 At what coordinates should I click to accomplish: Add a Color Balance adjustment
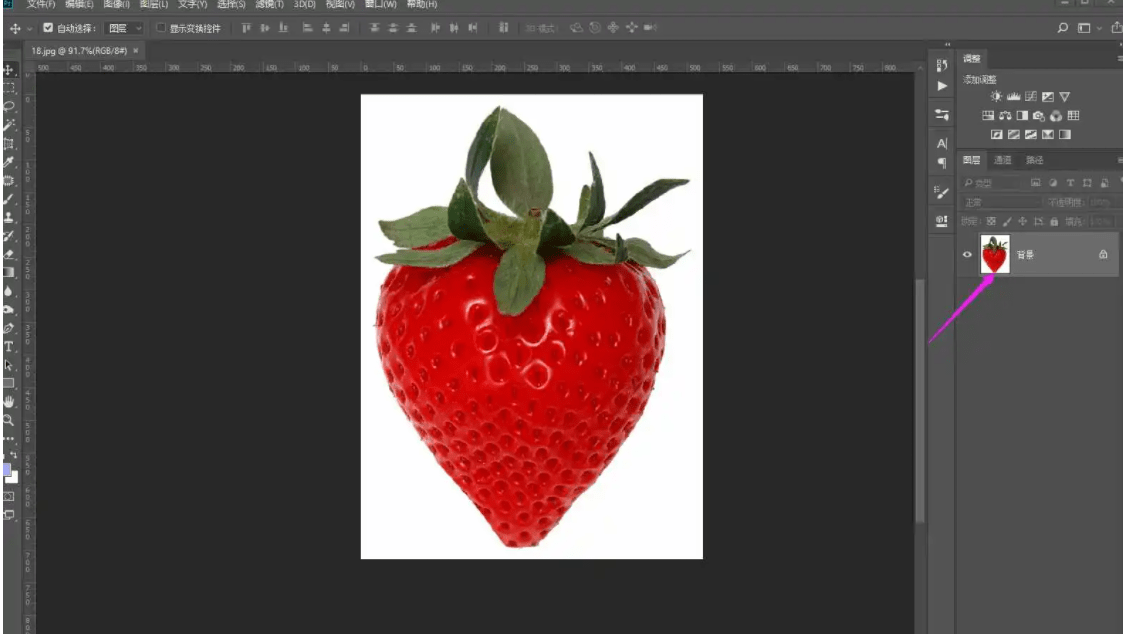(1005, 116)
